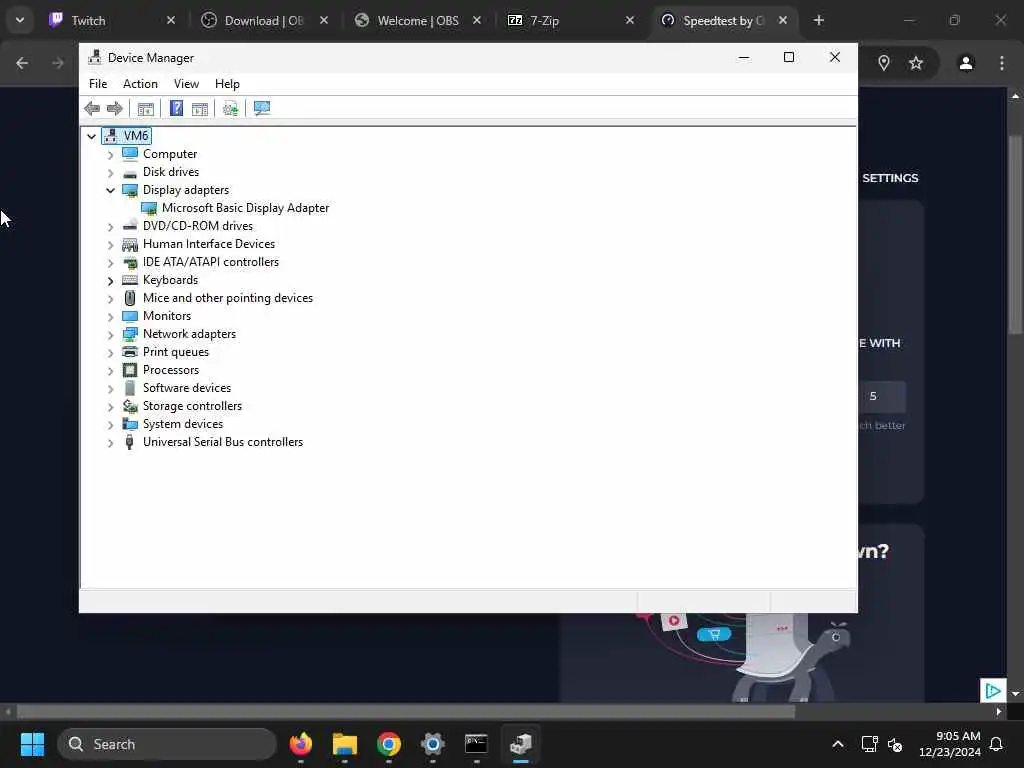The height and width of the screenshot is (768, 1024).
Task: Open the Help menu
Action: [x=227, y=84]
